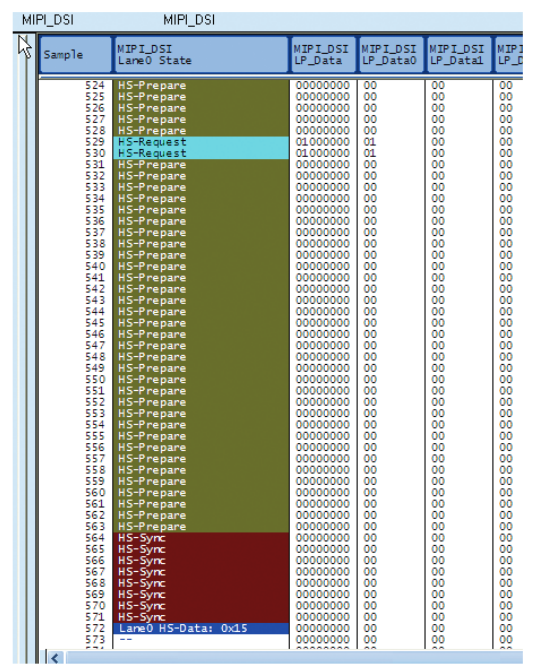Select the MIPI_DSI LP_Data1 column header
Viewport: 543px width, 672px height.
click(459, 55)
